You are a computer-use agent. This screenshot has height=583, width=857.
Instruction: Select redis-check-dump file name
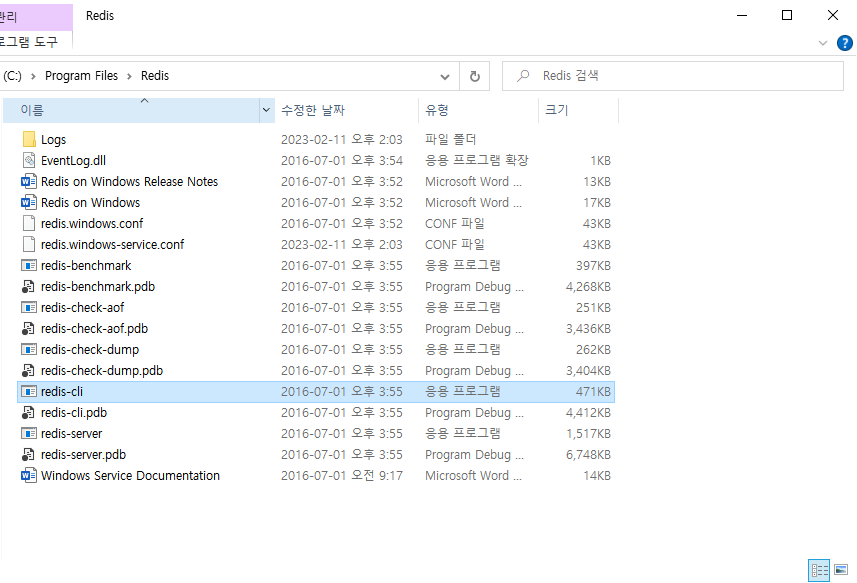pos(90,350)
